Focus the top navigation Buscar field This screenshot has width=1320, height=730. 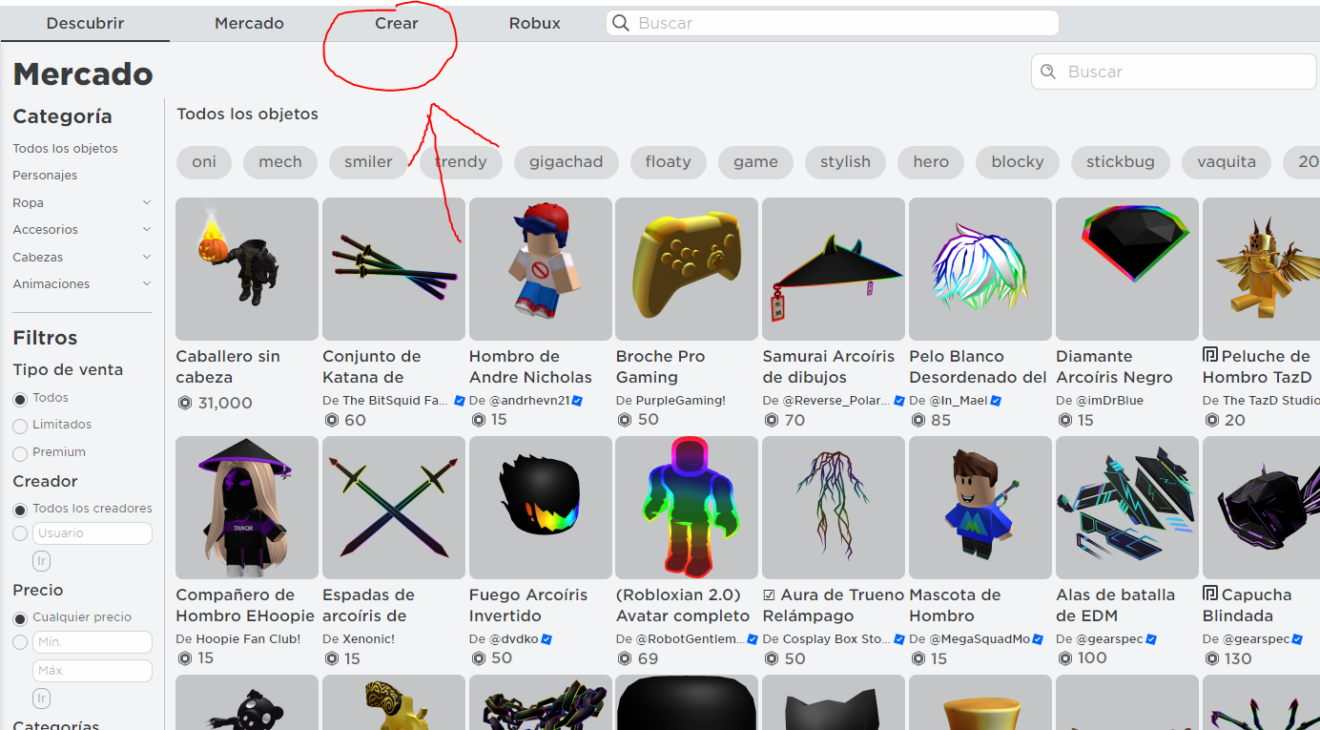pos(832,23)
